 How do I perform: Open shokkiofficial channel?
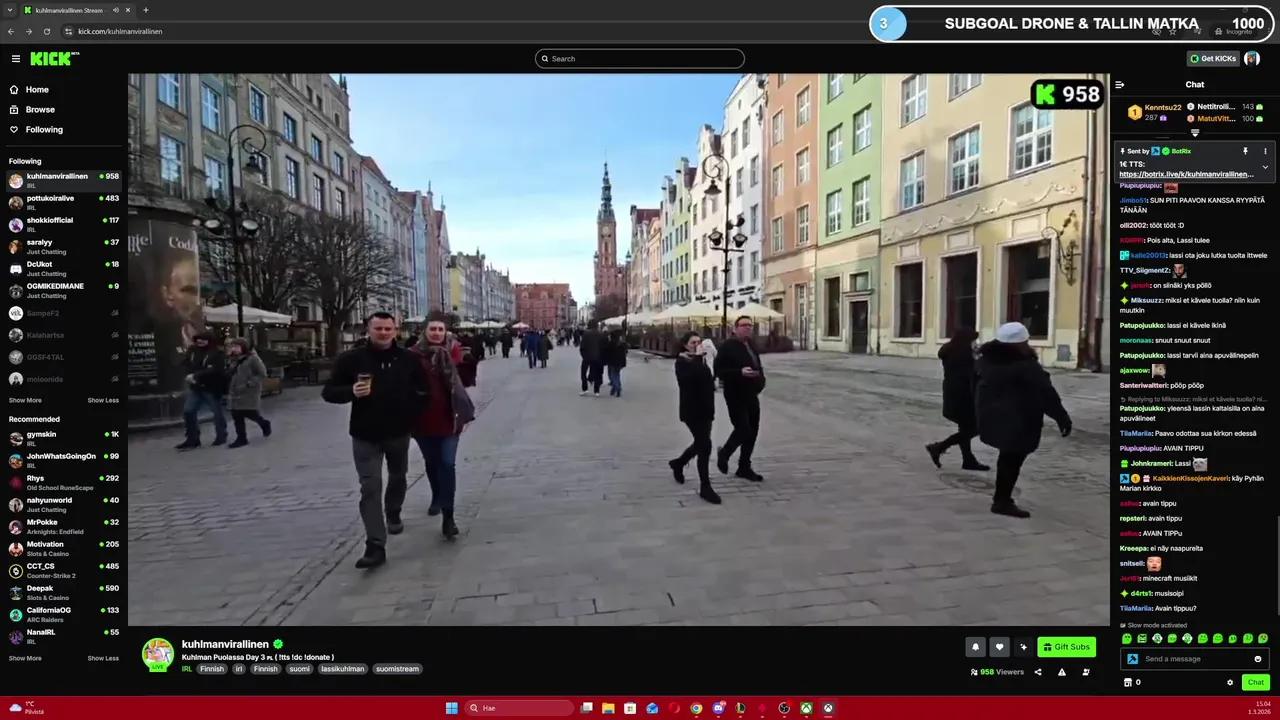[x=64, y=224]
